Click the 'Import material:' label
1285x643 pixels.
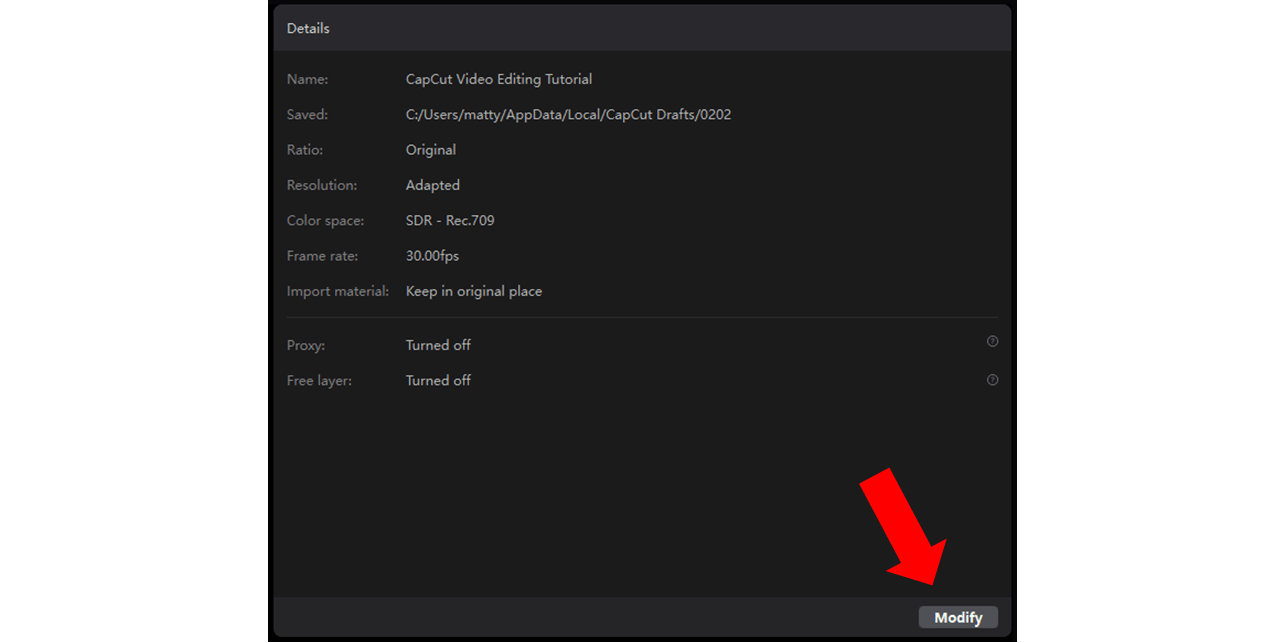click(338, 292)
